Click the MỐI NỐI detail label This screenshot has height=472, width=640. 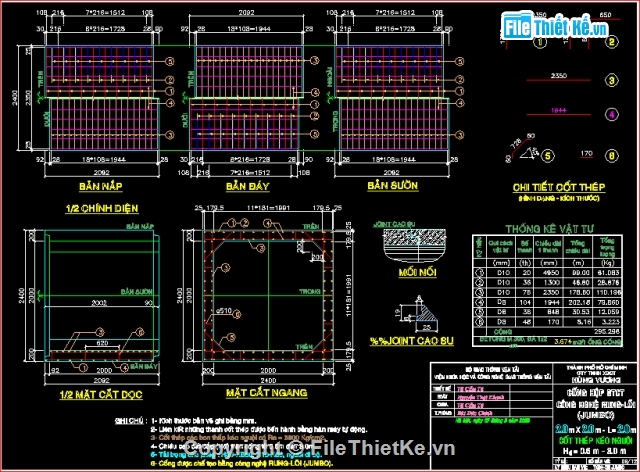click(x=418, y=272)
